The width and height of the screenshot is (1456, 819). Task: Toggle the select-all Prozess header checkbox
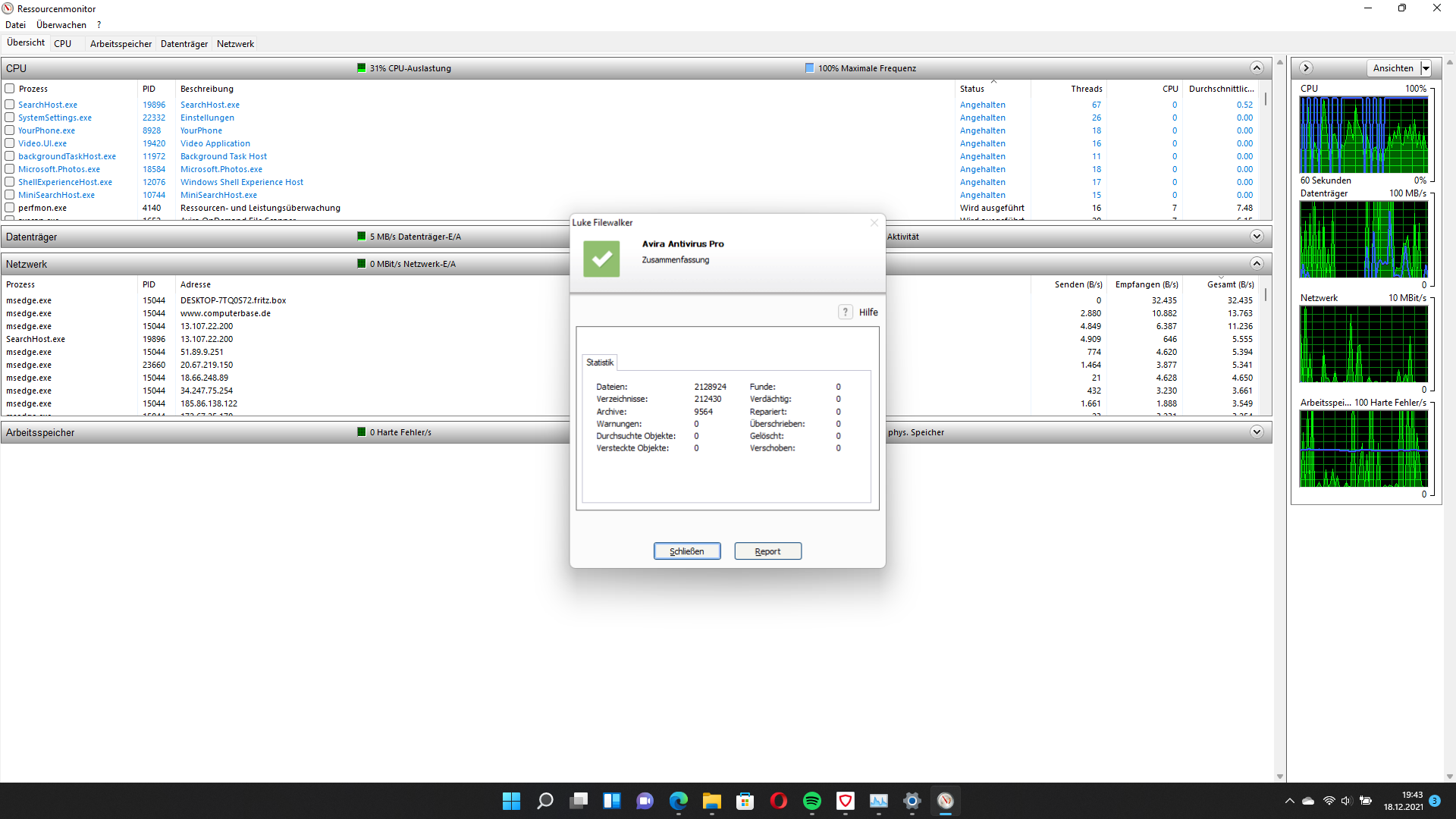point(10,89)
